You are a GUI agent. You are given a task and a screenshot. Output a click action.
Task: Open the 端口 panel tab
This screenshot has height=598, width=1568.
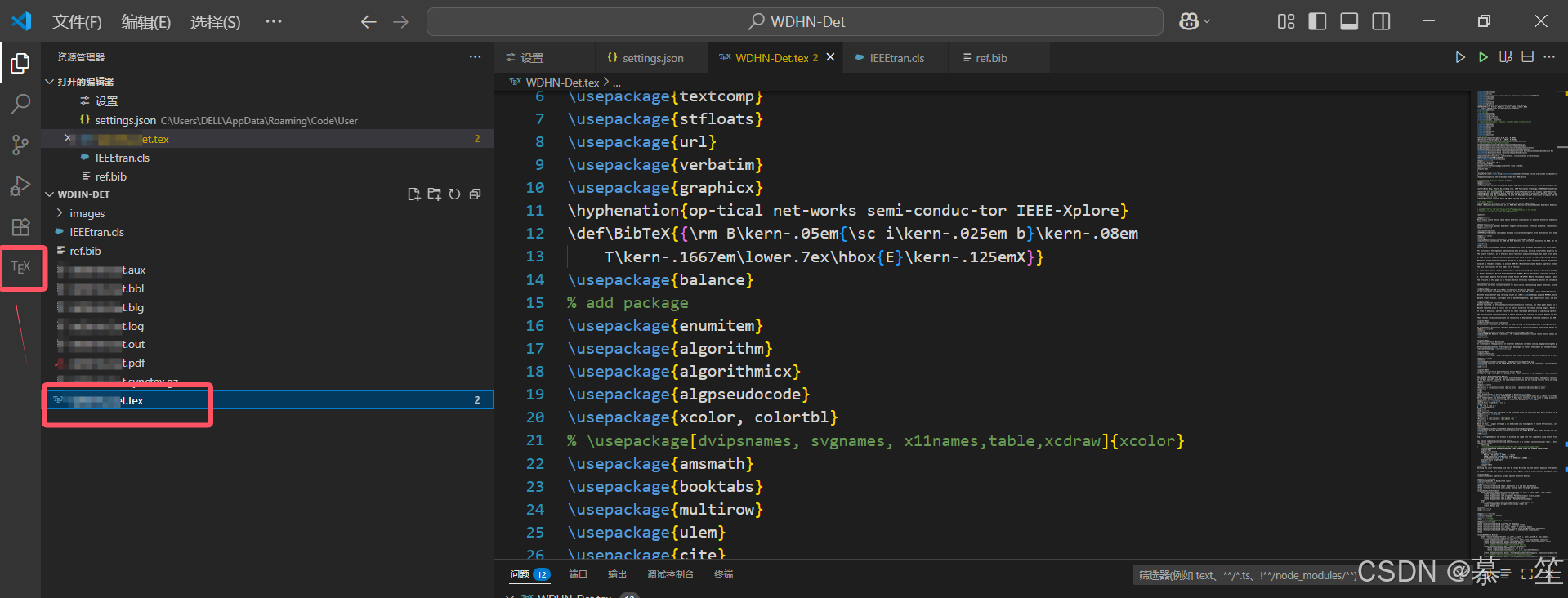(x=578, y=575)
